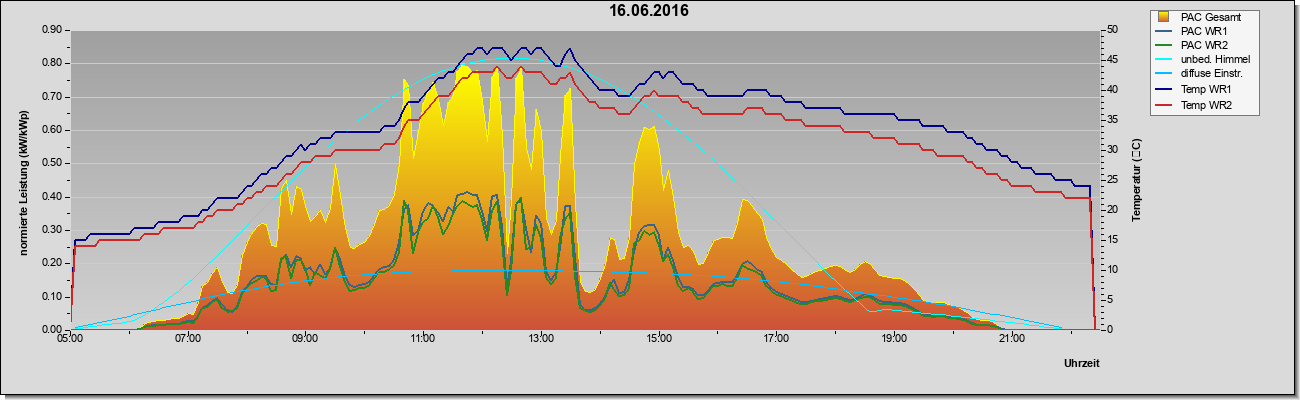Click the 09:00 time axis label

tap(305, 339)
